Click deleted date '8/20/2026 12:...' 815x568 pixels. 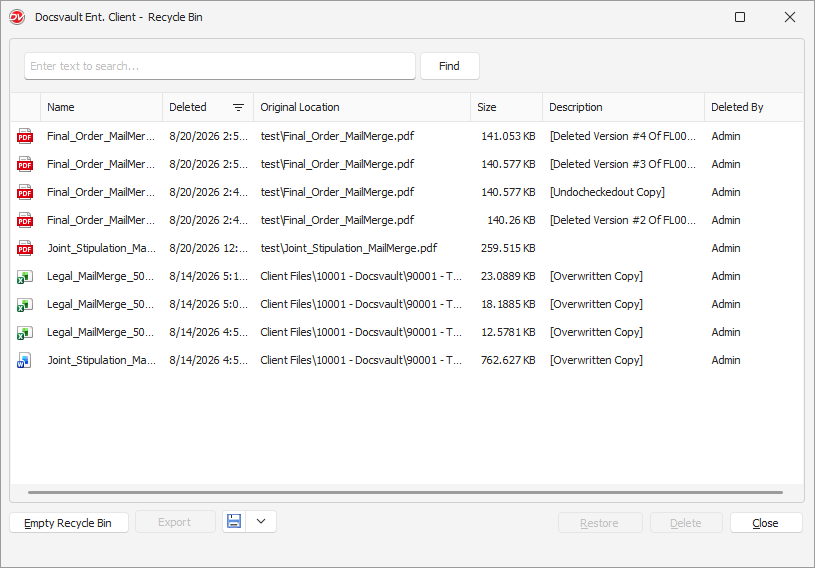point(208,248)
